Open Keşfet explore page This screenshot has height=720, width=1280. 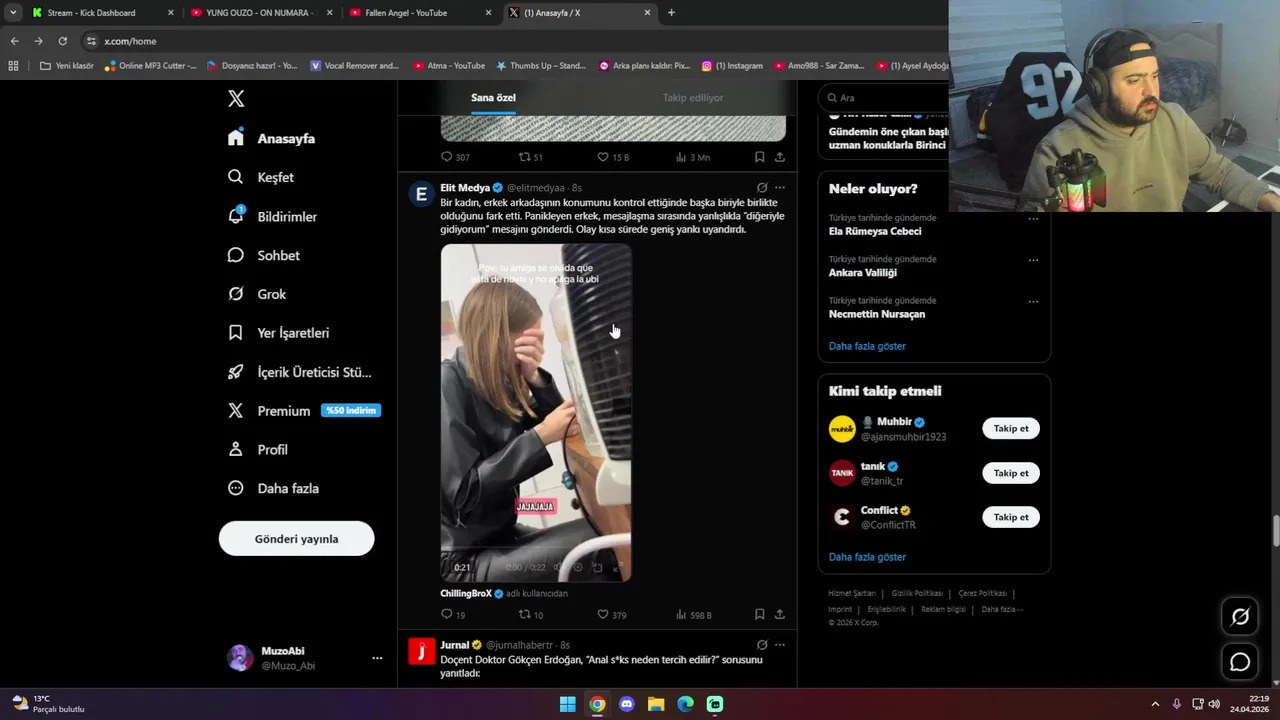(x=261, y=177)
